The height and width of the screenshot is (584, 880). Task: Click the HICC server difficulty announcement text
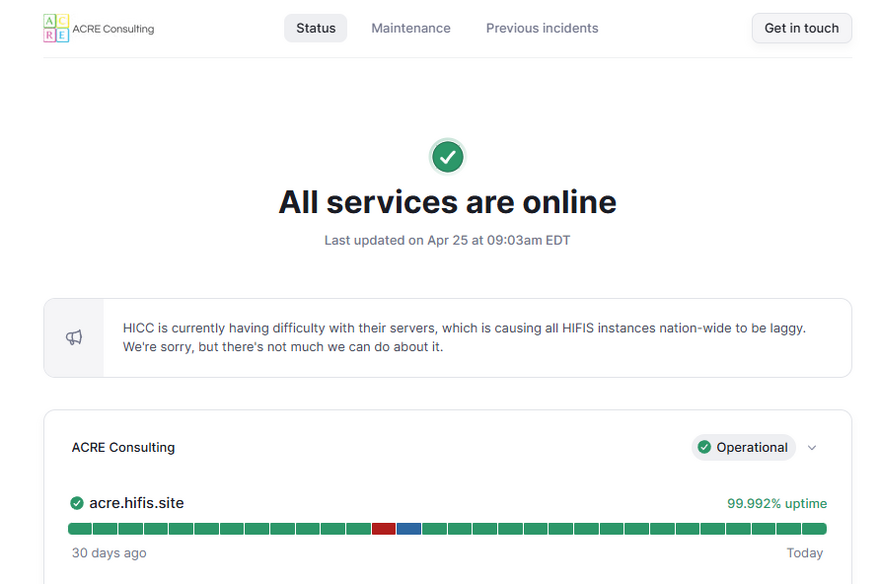coord(464,337)
